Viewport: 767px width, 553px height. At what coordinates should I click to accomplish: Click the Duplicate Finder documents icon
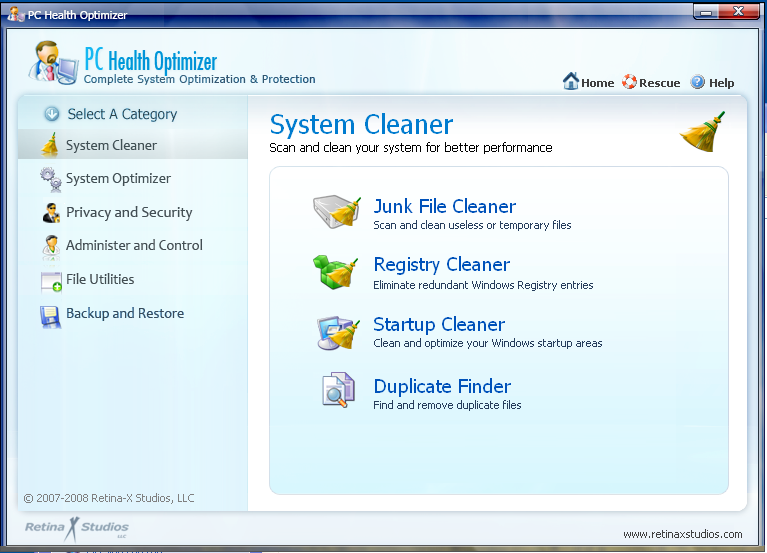[x=338, y=390]
